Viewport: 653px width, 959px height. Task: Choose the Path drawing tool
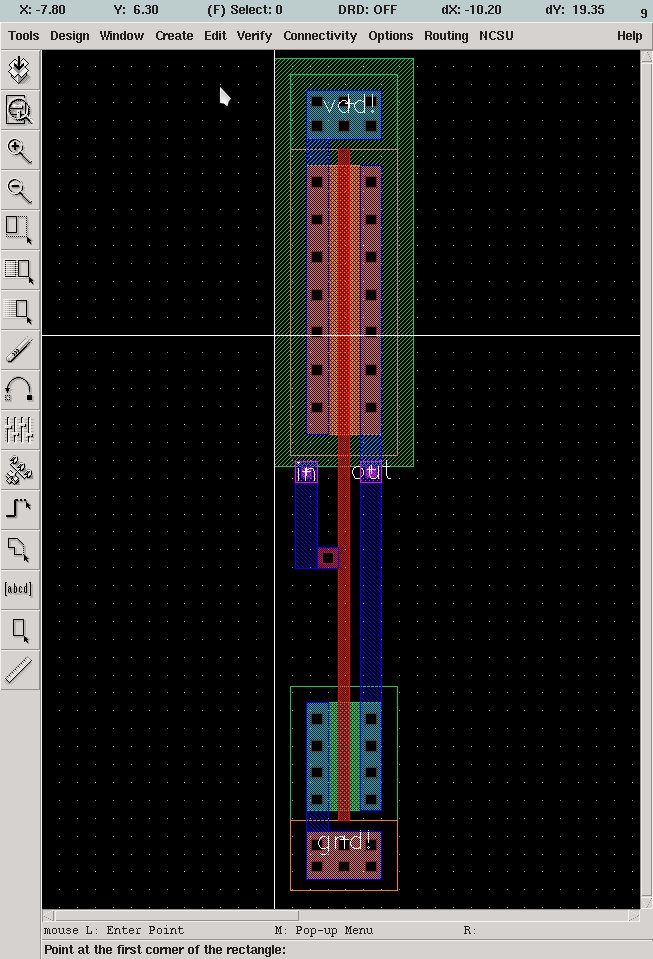coord(20,509)
